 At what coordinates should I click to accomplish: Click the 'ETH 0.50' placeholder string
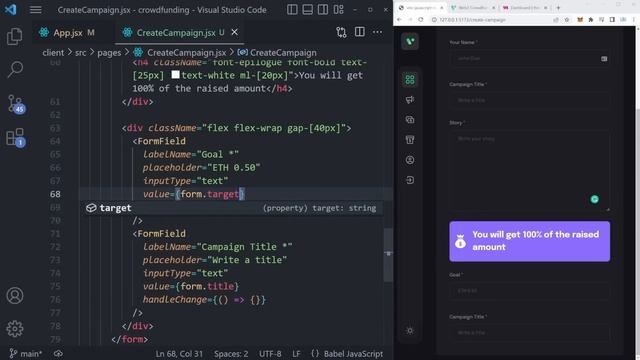(x=233, y=167)
